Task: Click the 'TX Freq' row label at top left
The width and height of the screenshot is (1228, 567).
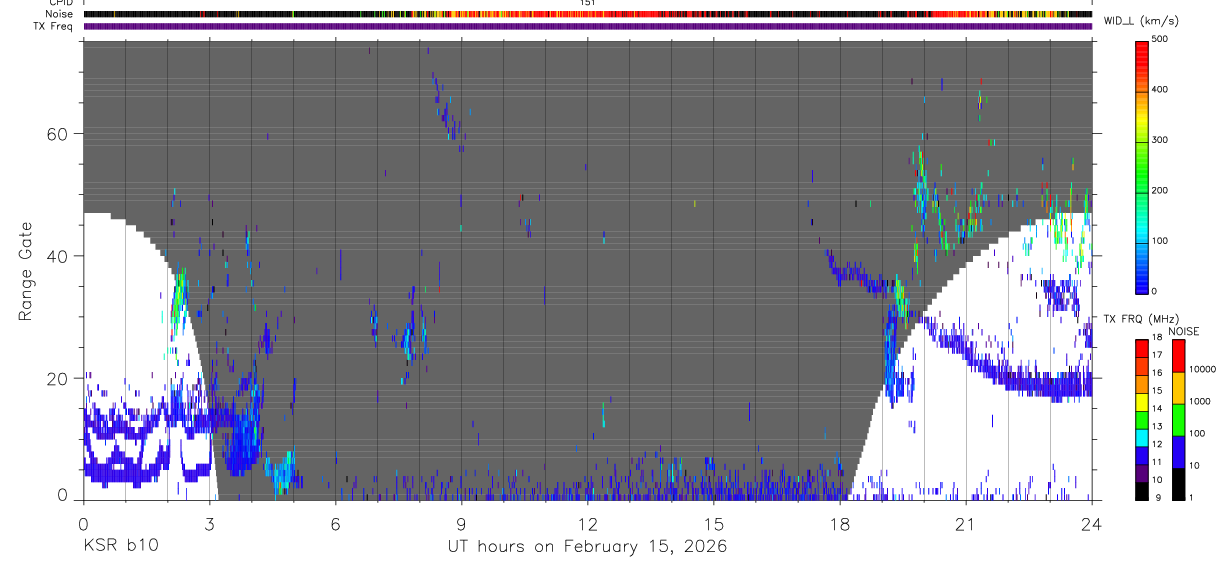Action: [54, 26]
